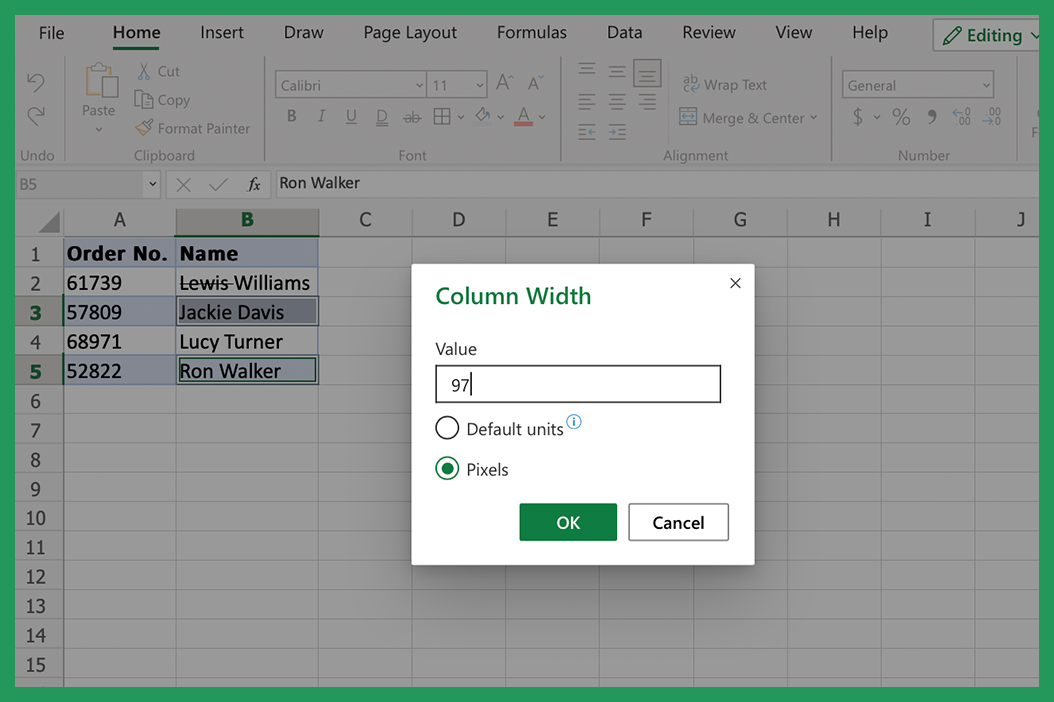Viewport: 1054px width, 702px height.
Task: Cancel the Column Width dialog
Action: click(678, 522)
